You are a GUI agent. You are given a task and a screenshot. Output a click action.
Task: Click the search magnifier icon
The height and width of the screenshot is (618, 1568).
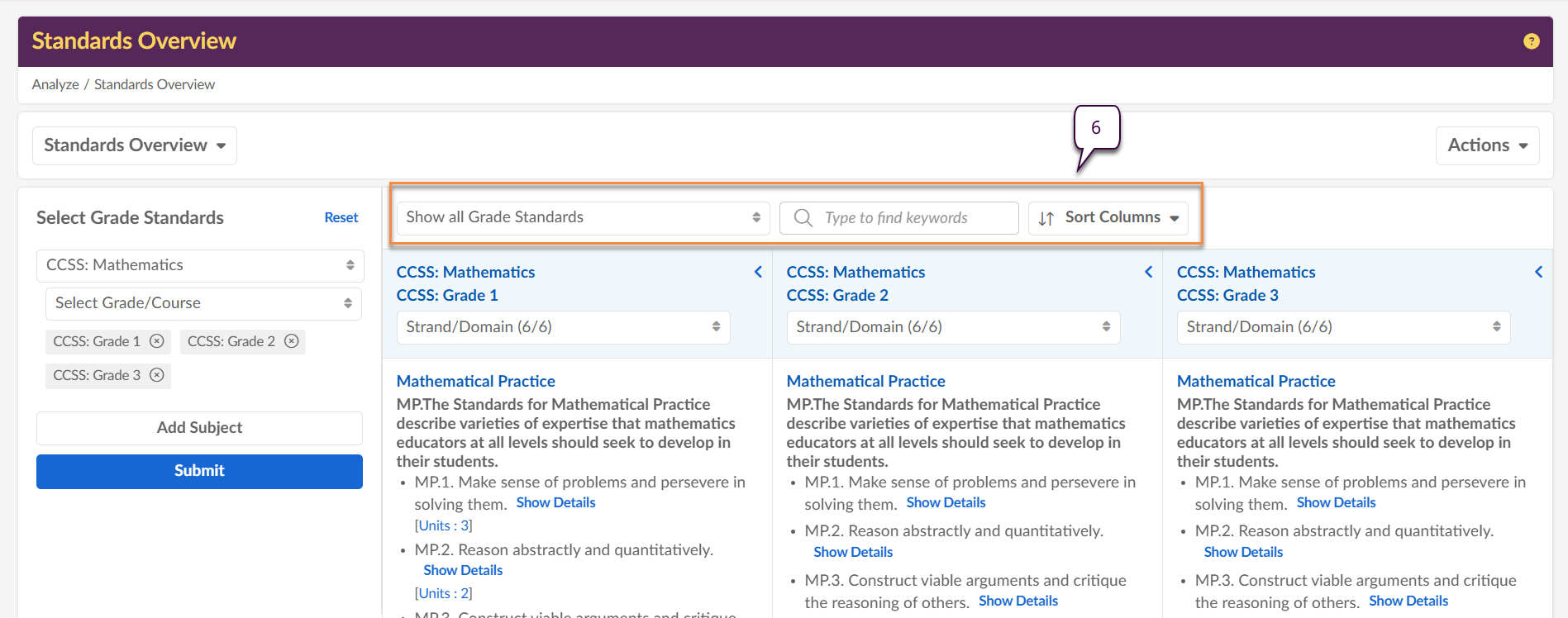tap(803, 218)
